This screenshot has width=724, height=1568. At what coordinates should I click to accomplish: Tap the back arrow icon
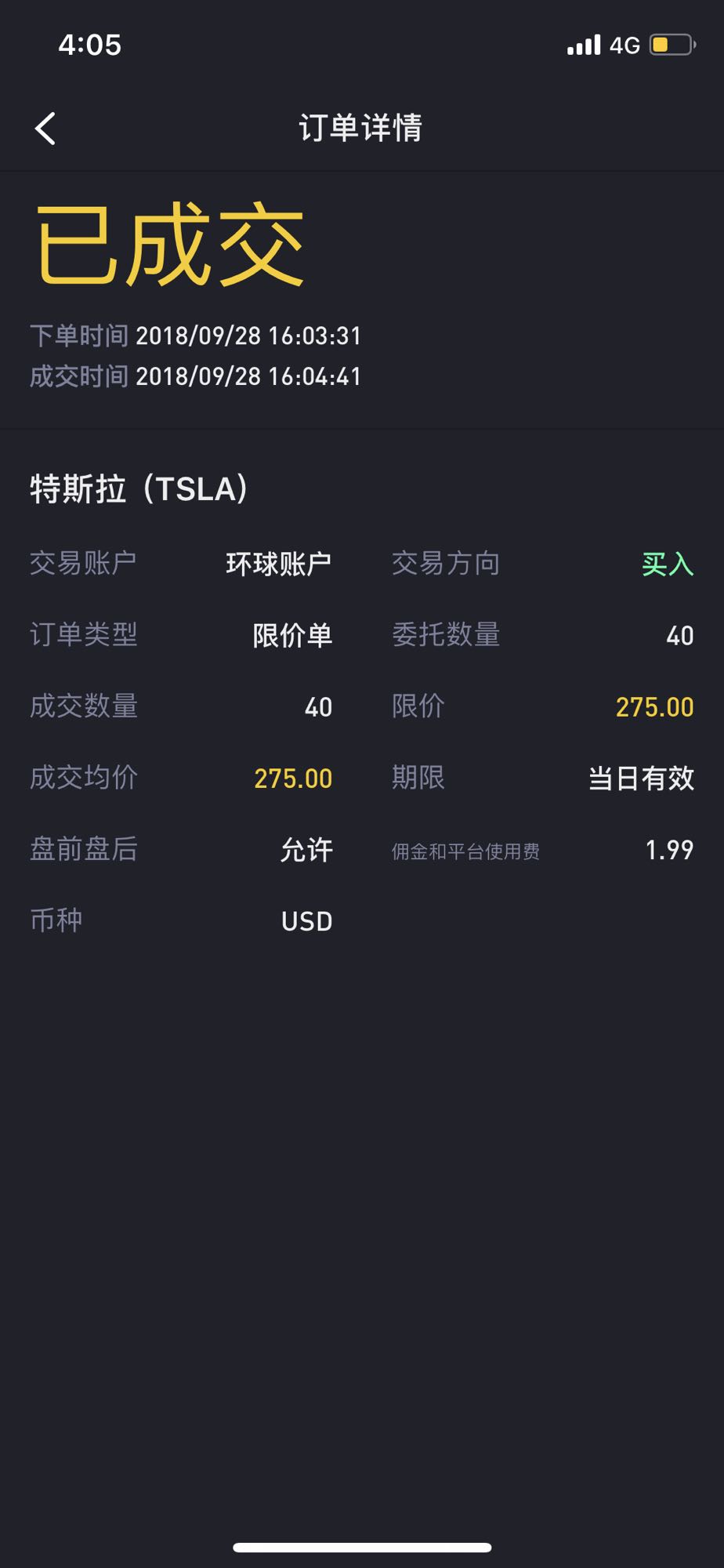(x=46, y=129)
